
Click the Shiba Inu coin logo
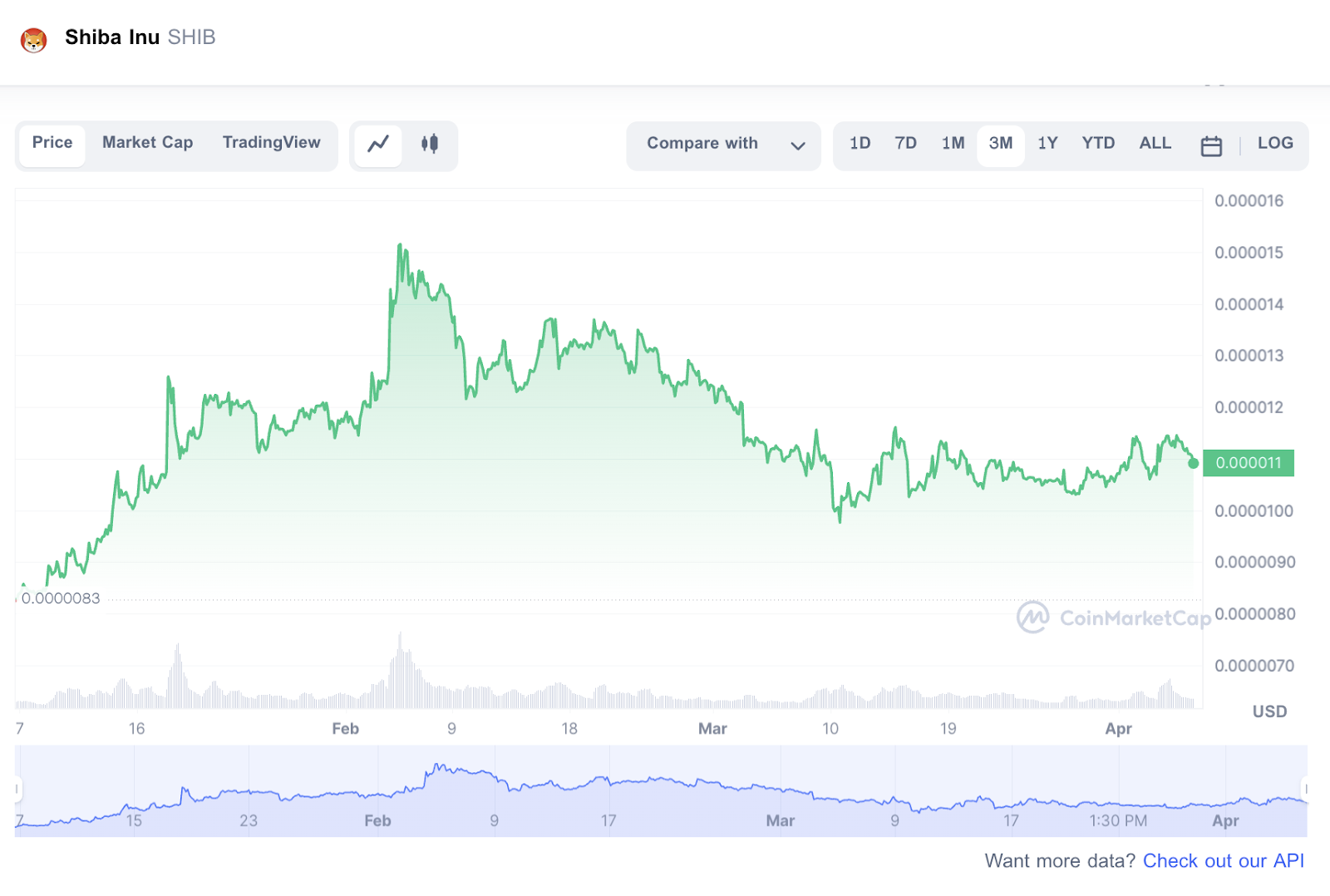tap(34, 39)
